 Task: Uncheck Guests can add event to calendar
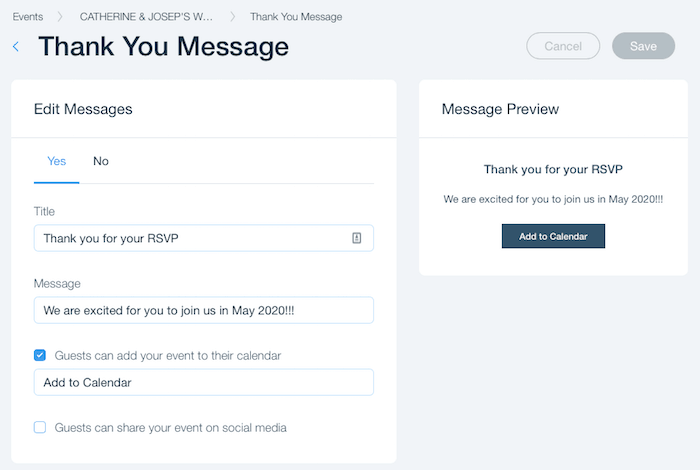pos(40,355)
